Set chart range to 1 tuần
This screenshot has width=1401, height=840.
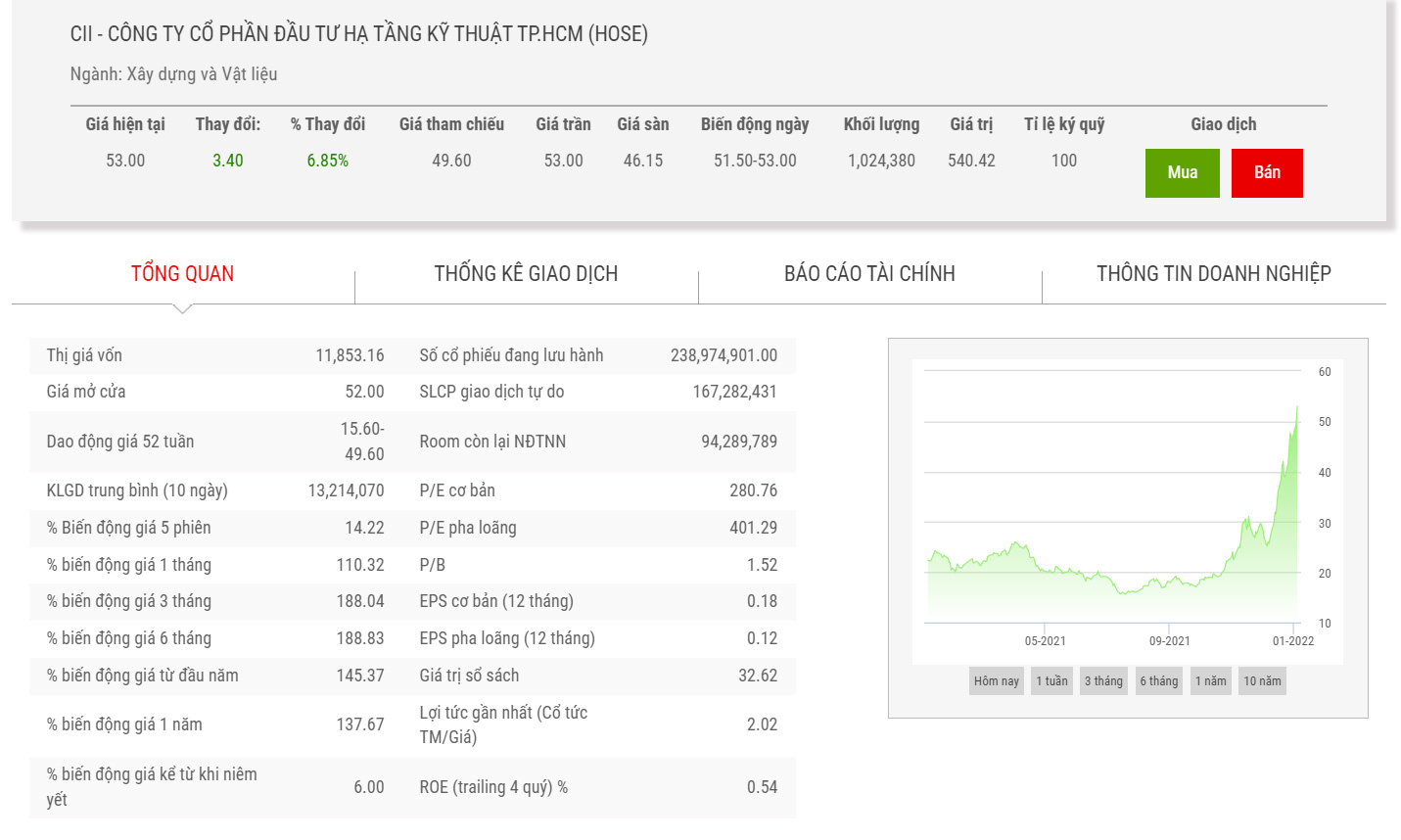click(x=1051, y=681)
